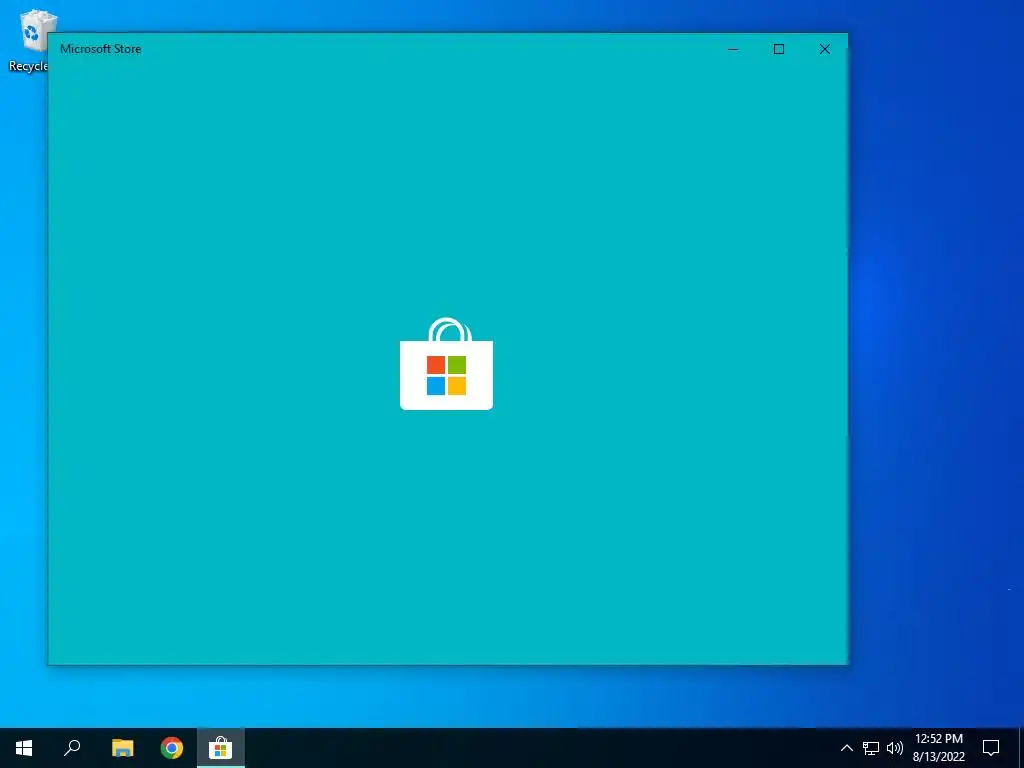The height and width of the screenshot is (768, 1024).
Task: Open taskbar search magnifier
Action: [x=72, y=748]
